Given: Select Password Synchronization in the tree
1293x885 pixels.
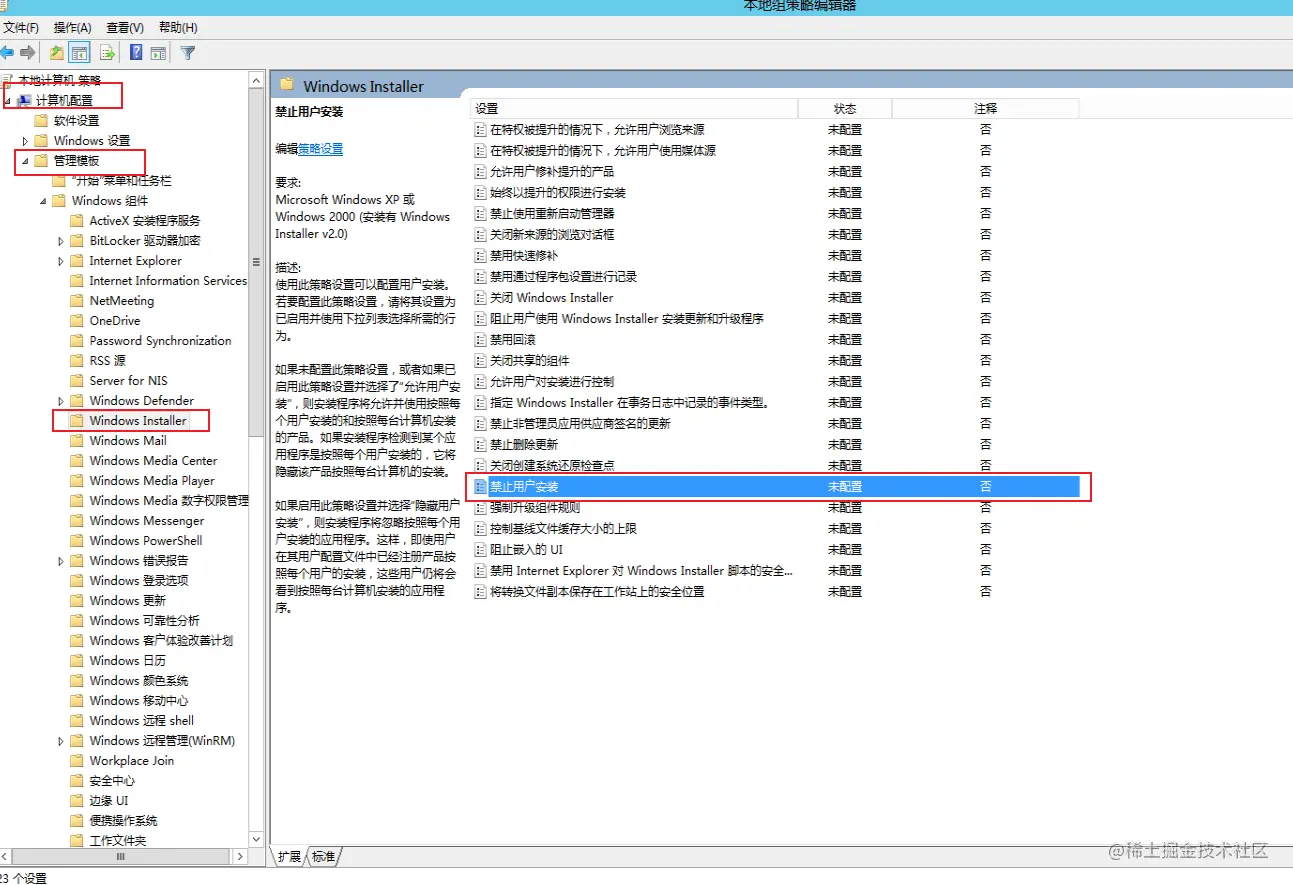Looking at the screenshot, I should pos(160,340).
